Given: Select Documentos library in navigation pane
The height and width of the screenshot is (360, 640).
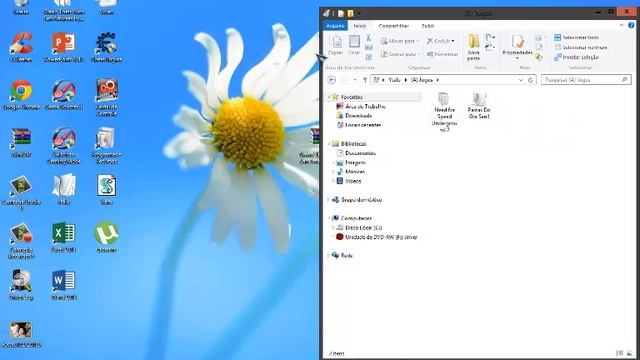Looking at the screenshot, I should 360,153.
